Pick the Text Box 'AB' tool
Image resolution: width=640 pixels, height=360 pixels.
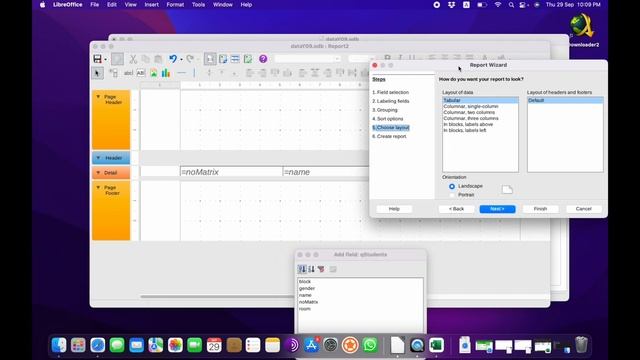pos(141,73)
